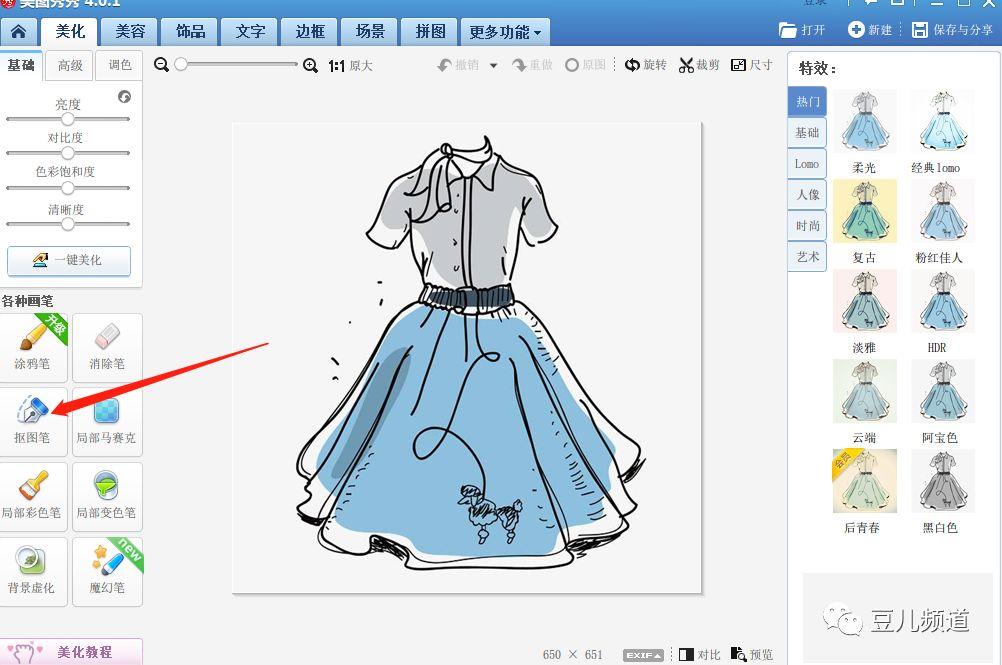Click the 亮度 slider handle
Image resolution: width=1002 pixels, height=665 pixels.
[68, 119]
